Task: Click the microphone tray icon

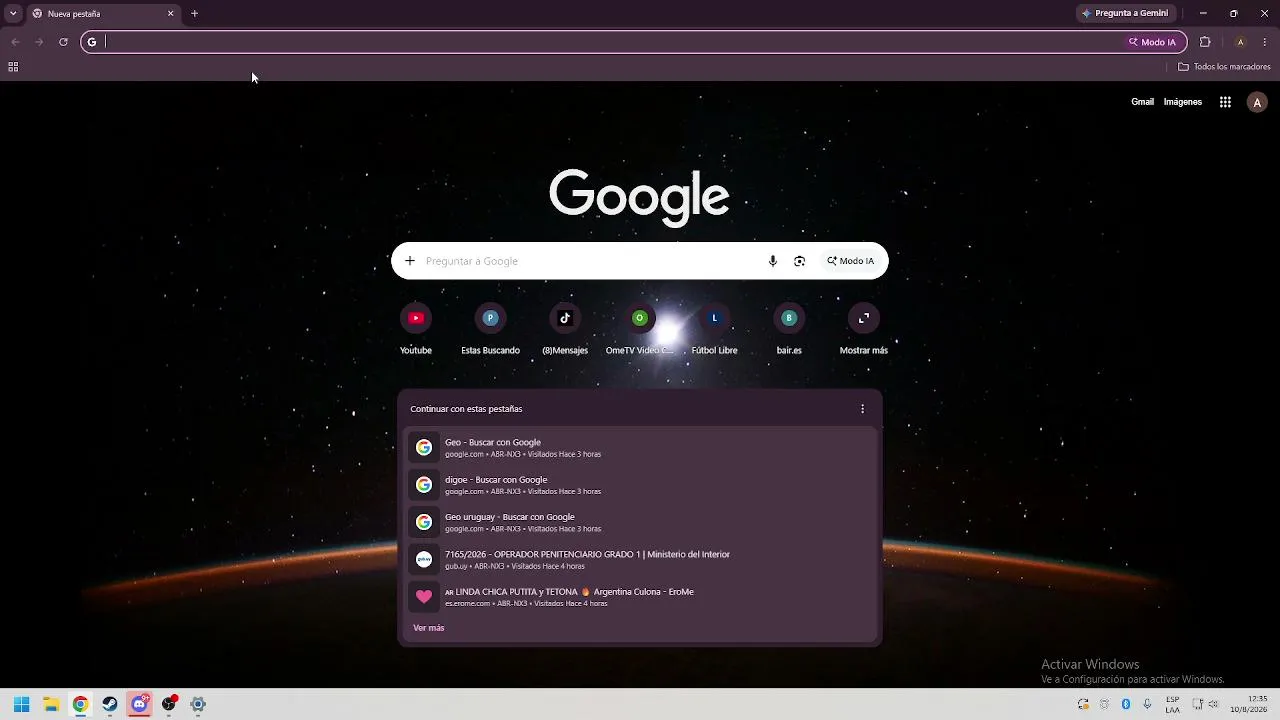Action: [x=1147, y=704]
